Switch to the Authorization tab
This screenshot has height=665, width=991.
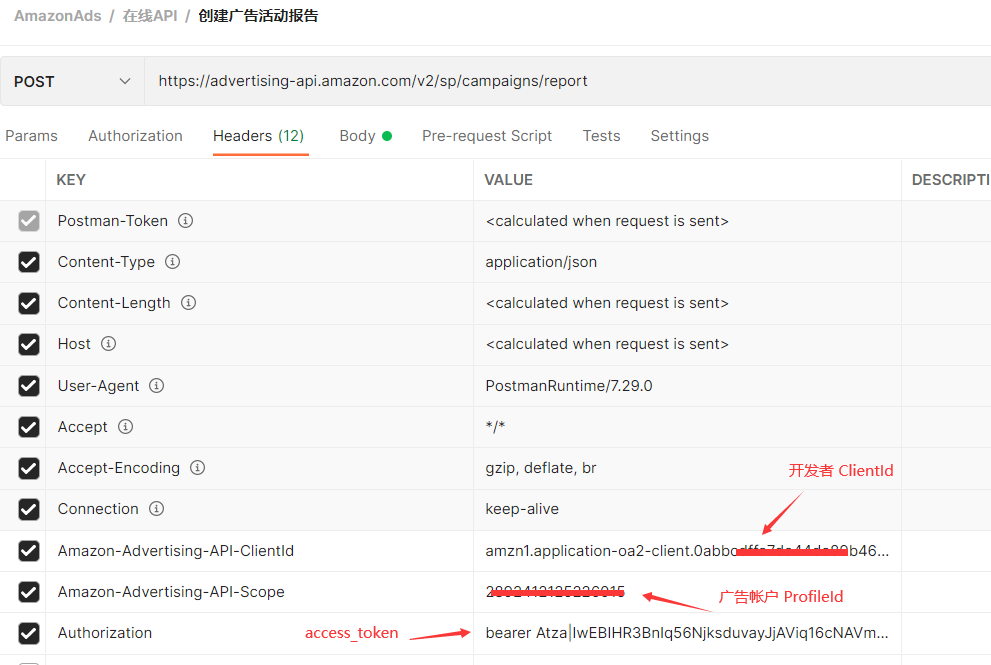pyautogui.click(x=135, y=136)
